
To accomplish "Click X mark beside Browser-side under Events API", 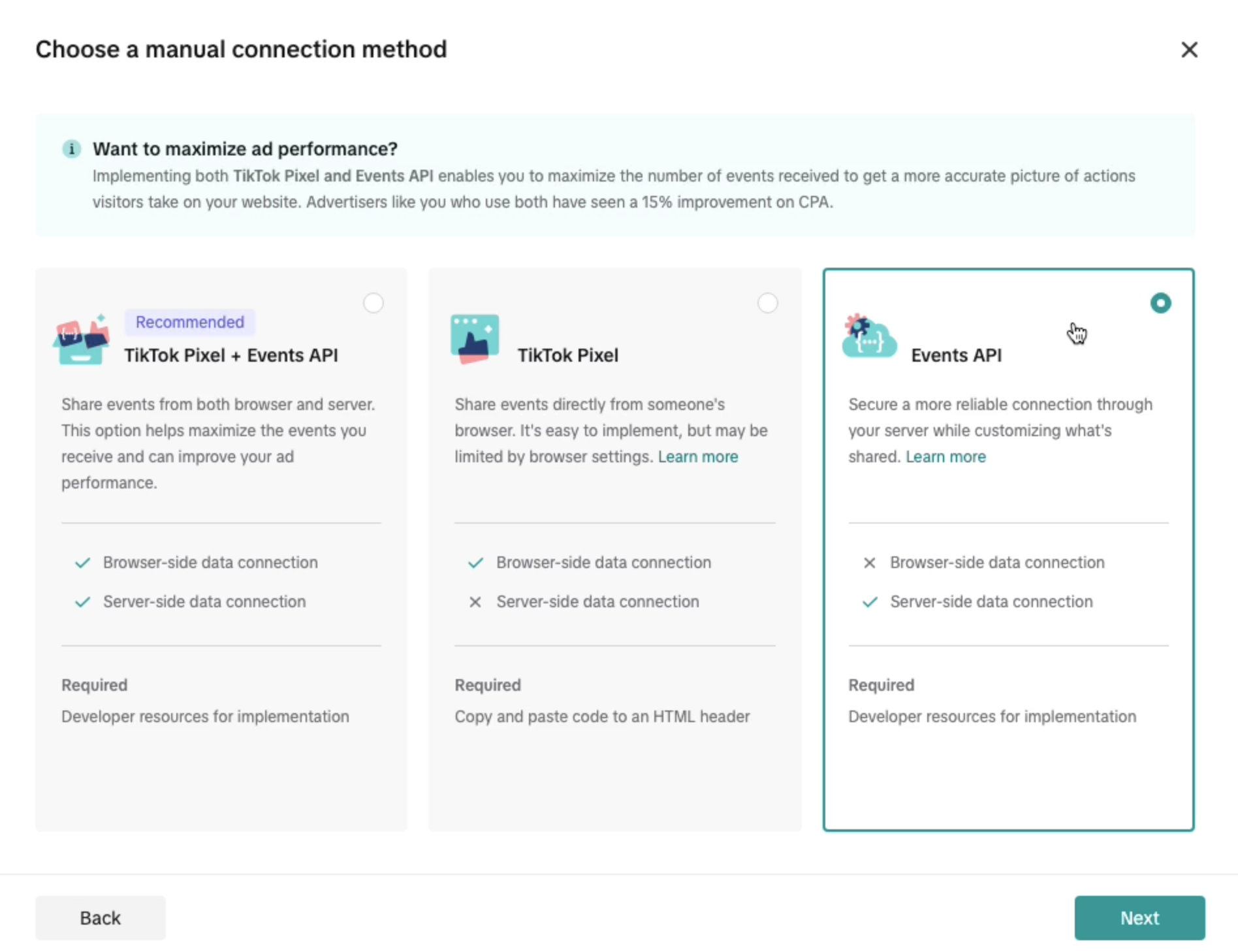I will click(x=870, y=563).
